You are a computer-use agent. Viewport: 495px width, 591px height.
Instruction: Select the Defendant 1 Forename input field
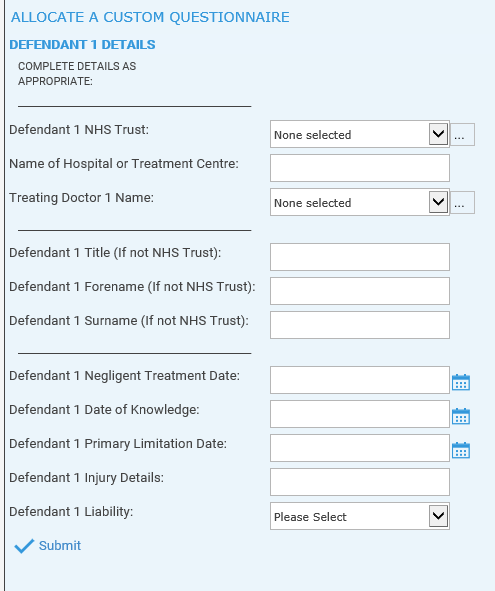click(360, 291)
